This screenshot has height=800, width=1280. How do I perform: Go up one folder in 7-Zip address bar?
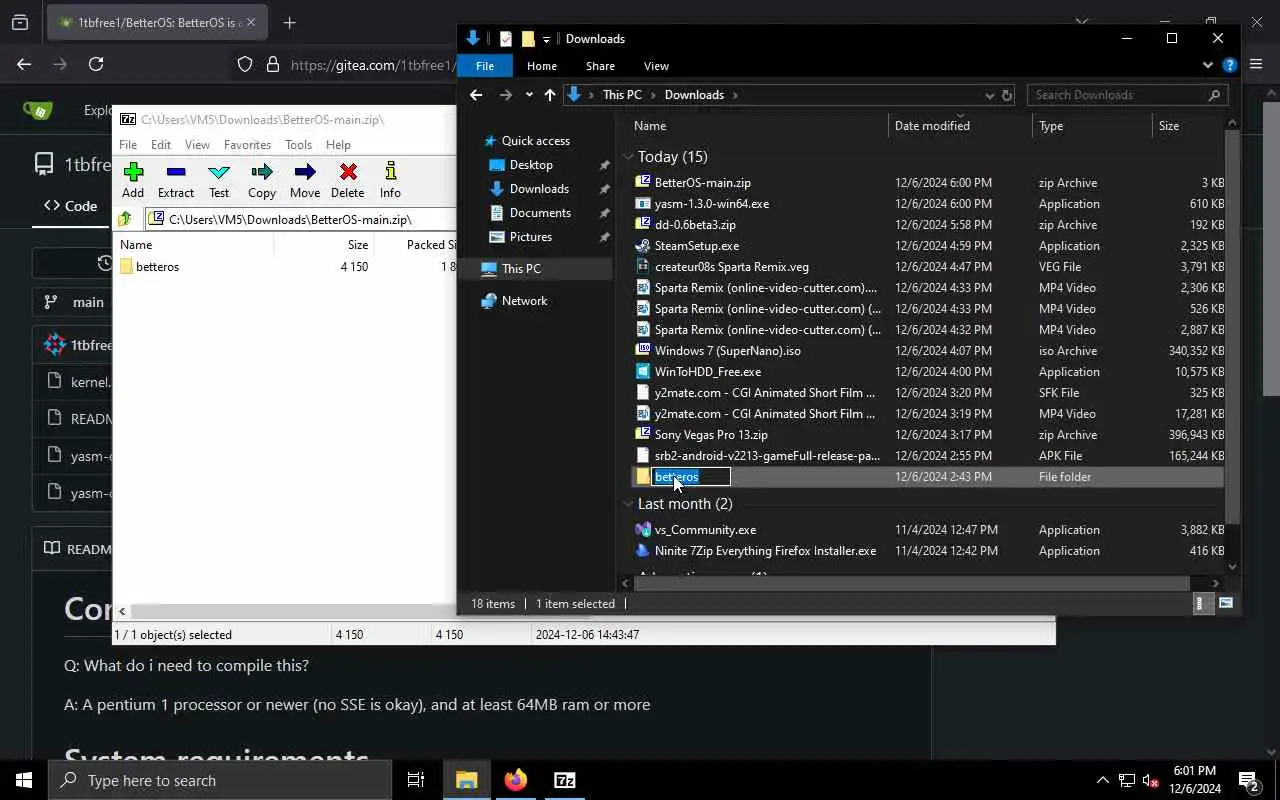pos(125,219)
